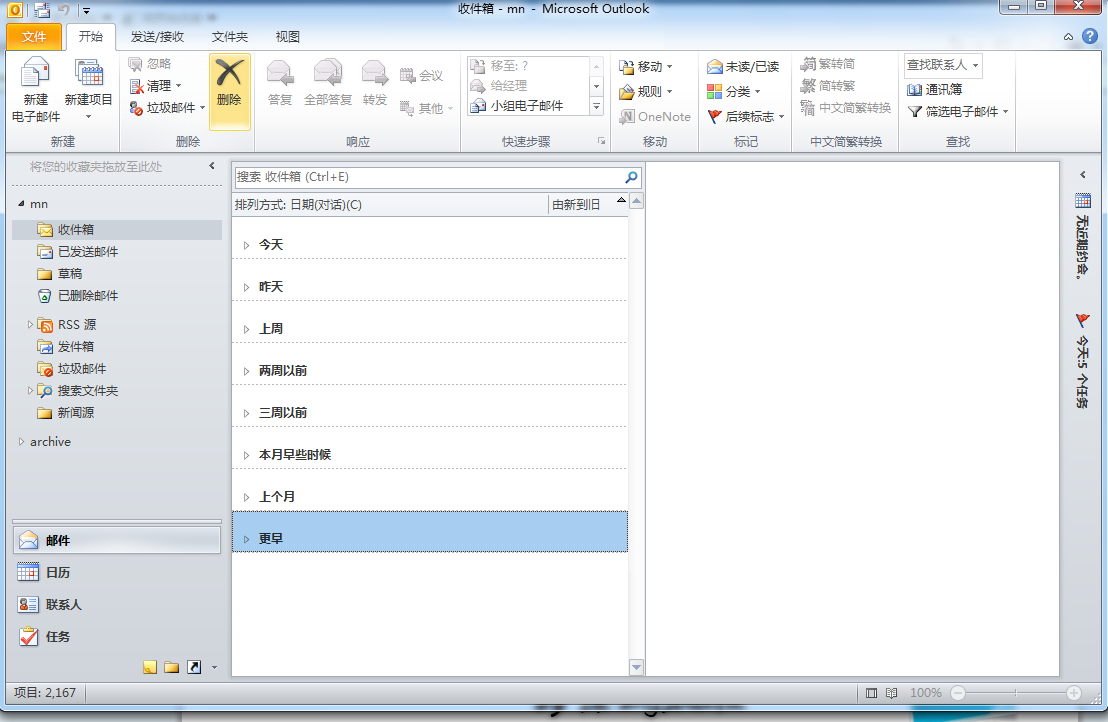Switch to the 开始 tab

click(90, 36)
